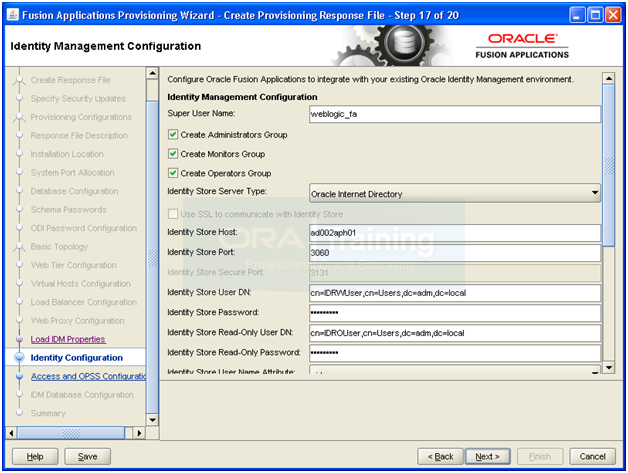Click sidebar vertical scrollbar up arrow
The width and height of the screenshot is (628, 473).
click(152, 73)
